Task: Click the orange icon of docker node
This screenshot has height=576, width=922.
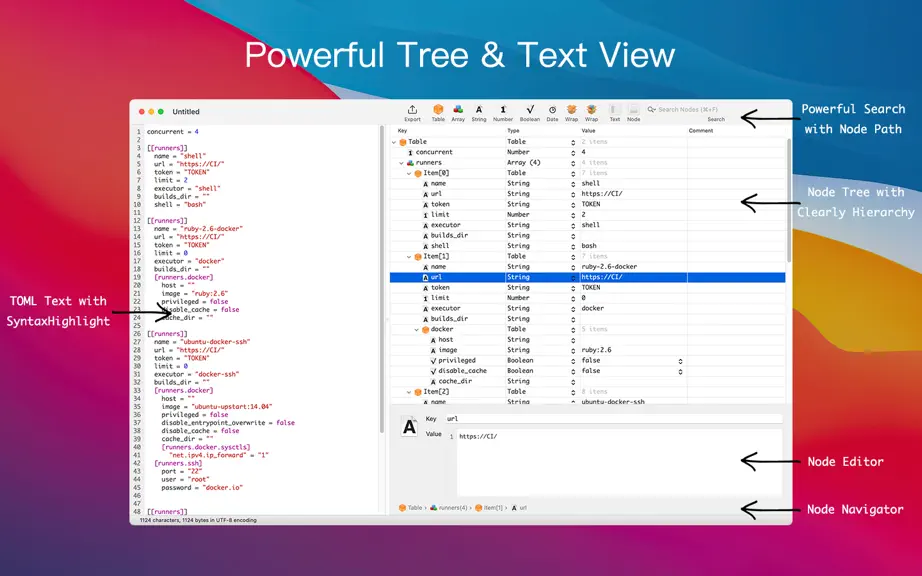Action: pyautogui.click(x=425, y=330)
